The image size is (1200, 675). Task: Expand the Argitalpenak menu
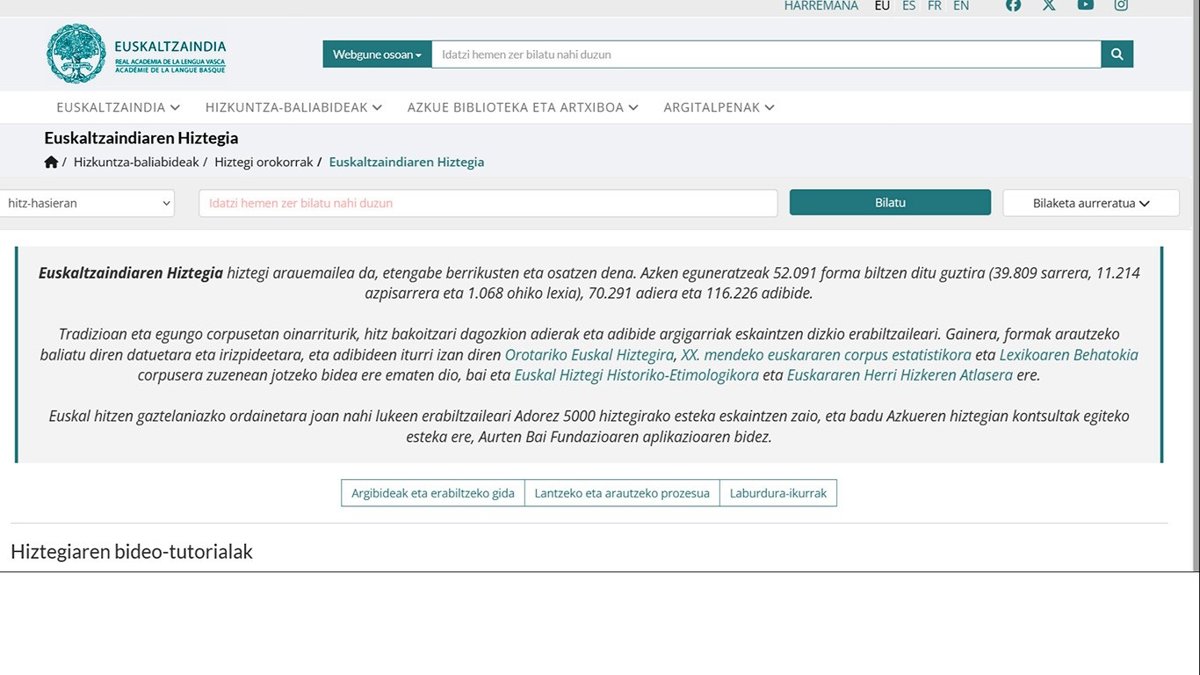click(718, 107)
